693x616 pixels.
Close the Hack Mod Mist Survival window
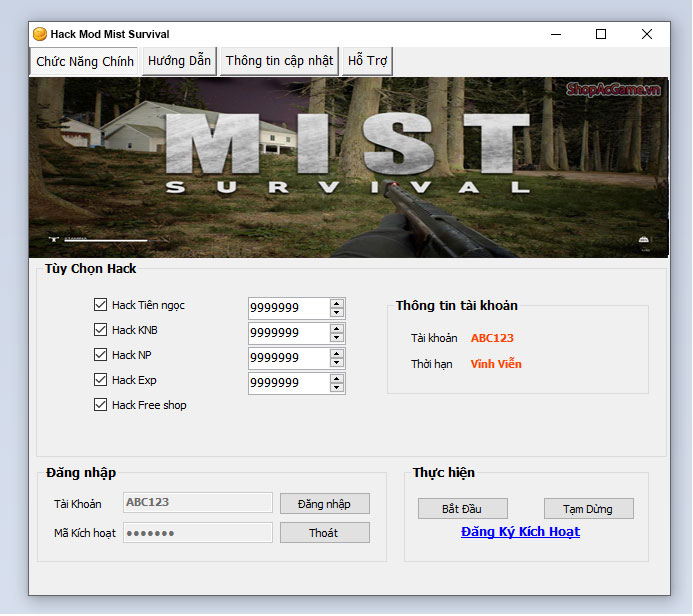pos(647,34)
